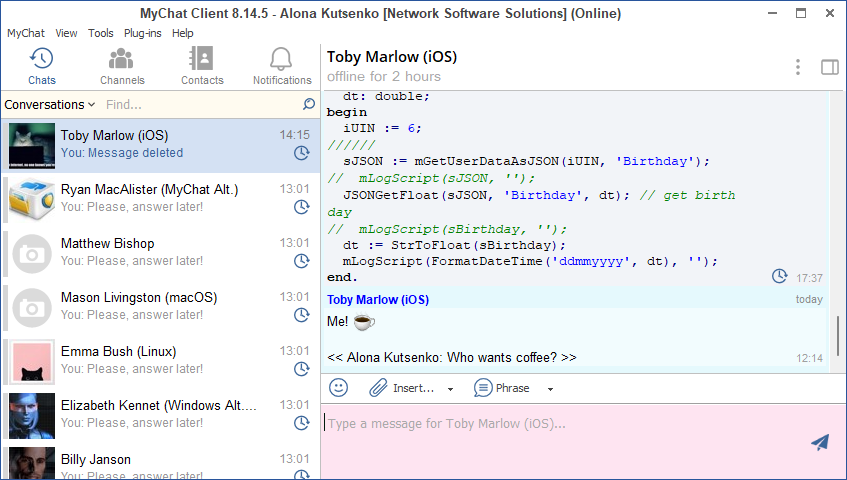Minimize the MyChat Client window
The image size is (847, 480).
(772, 13)
